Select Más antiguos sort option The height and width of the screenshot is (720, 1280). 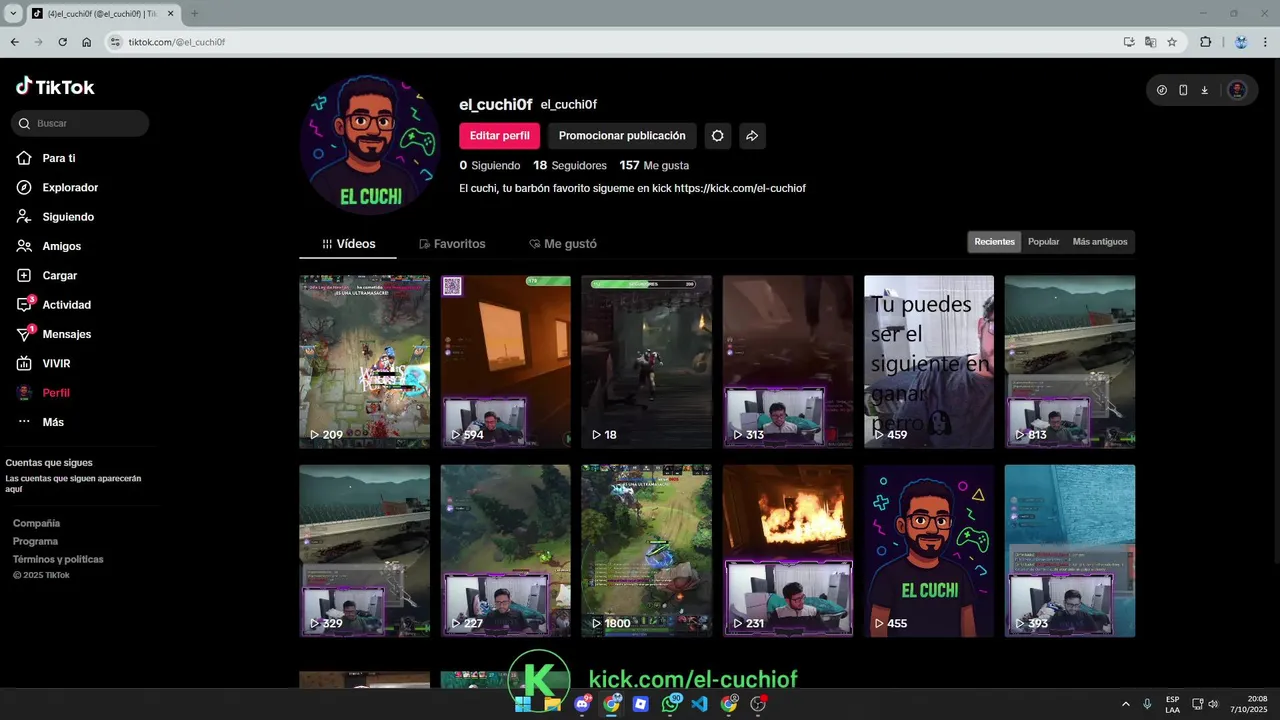(1099, 242)
